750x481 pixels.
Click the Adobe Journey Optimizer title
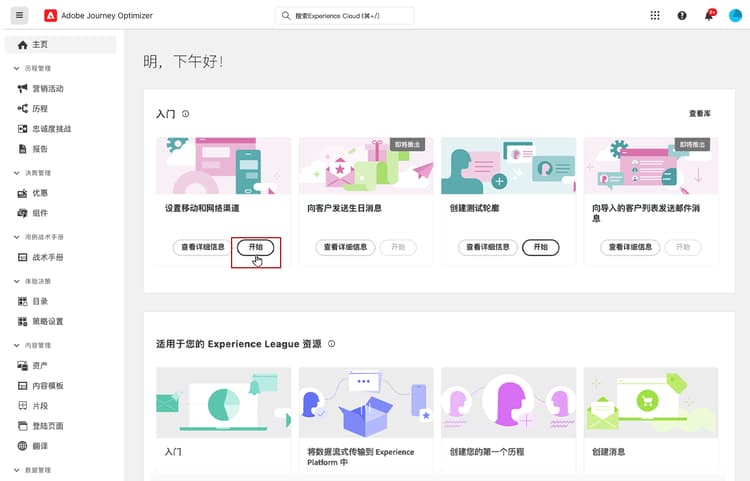pos(107,16)
